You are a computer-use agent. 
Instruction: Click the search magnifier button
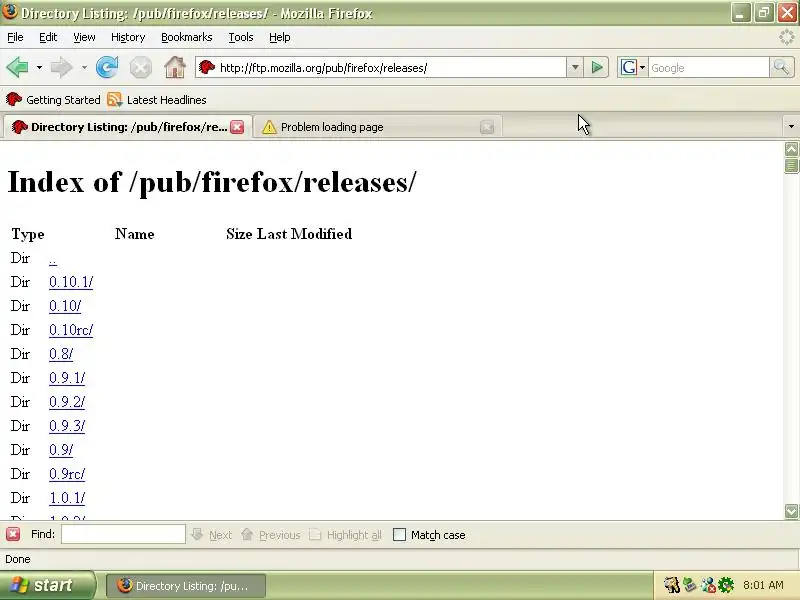pos(781,67)
